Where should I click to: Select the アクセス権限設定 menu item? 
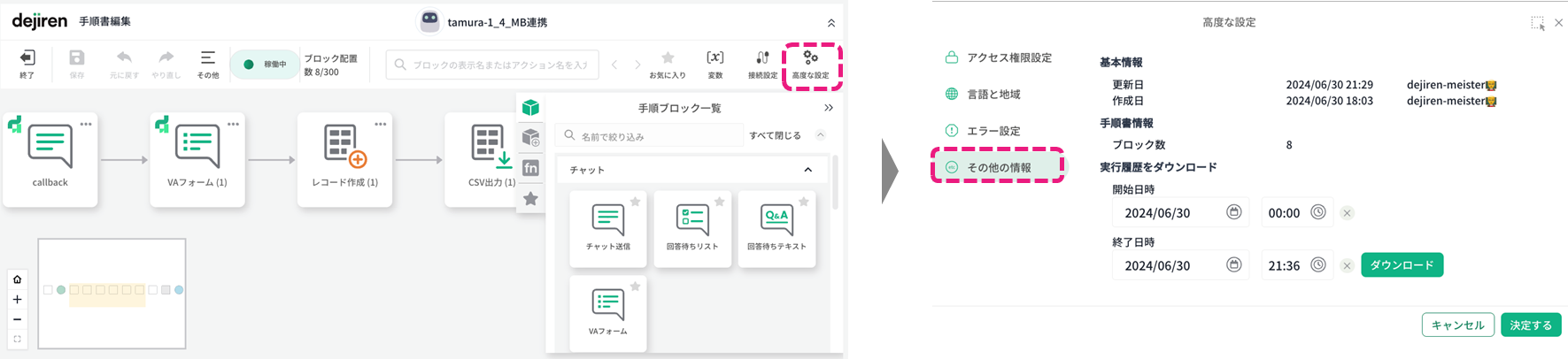(1008, 57)
